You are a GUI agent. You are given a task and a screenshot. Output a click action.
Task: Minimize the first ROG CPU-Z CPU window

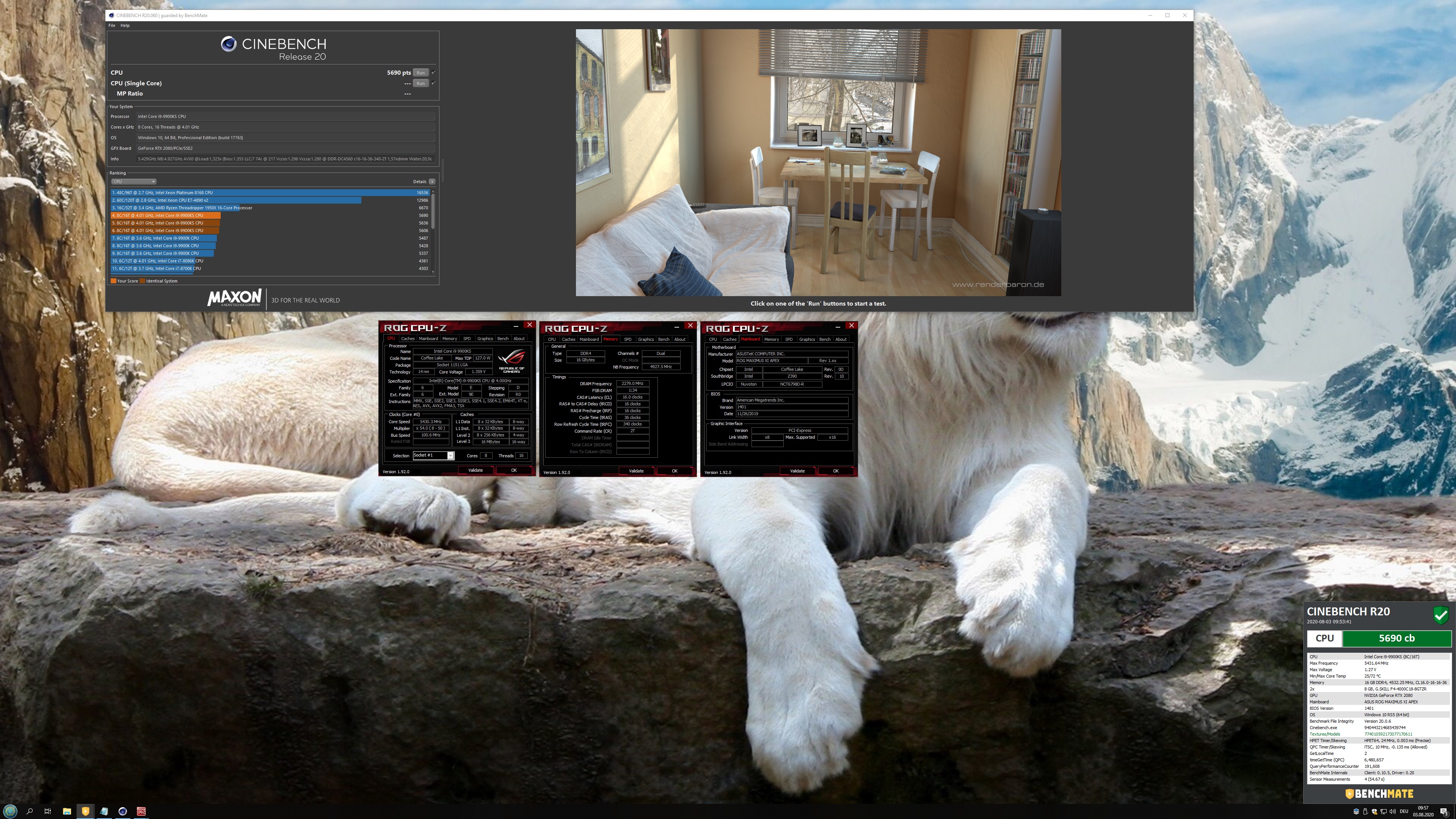point(516,326)
